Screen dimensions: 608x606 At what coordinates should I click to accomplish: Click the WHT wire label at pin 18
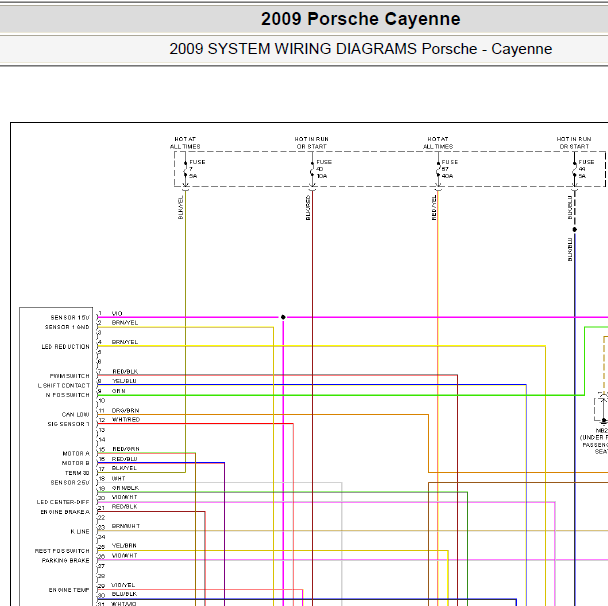pos(119,478)
